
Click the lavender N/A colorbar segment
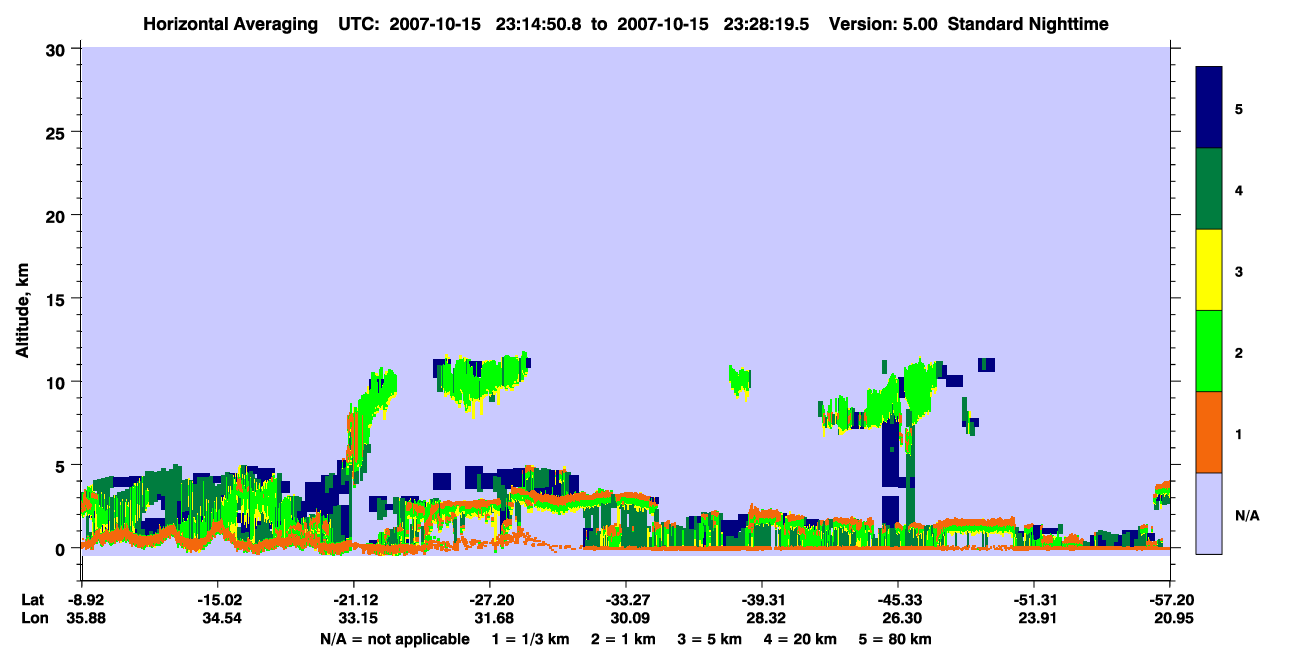coord(1209,512)
